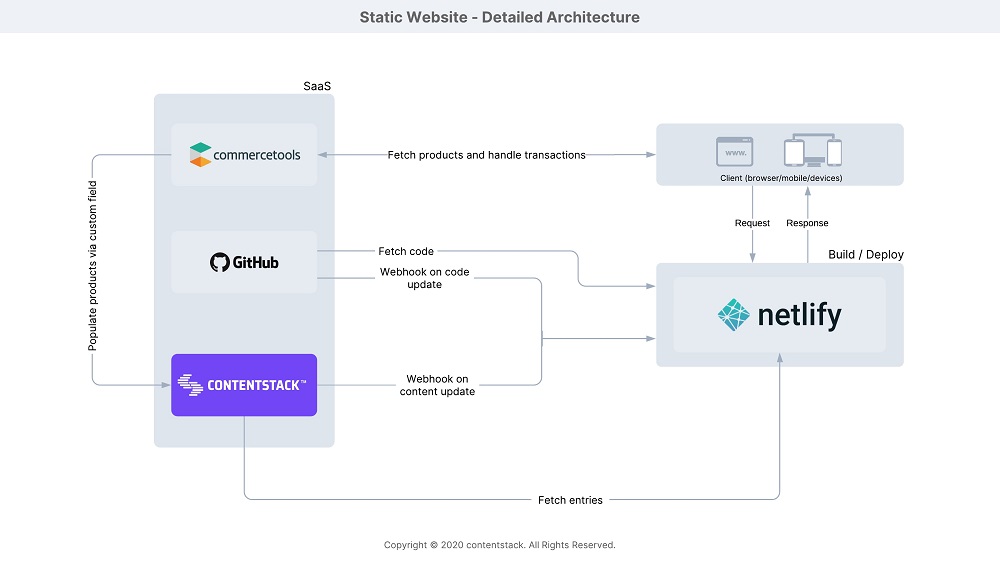Image resolution: width=1000 pixels, height=562 pixels.
Task: Click the 'SaaS' group heading
Action: tap(317, 86)
